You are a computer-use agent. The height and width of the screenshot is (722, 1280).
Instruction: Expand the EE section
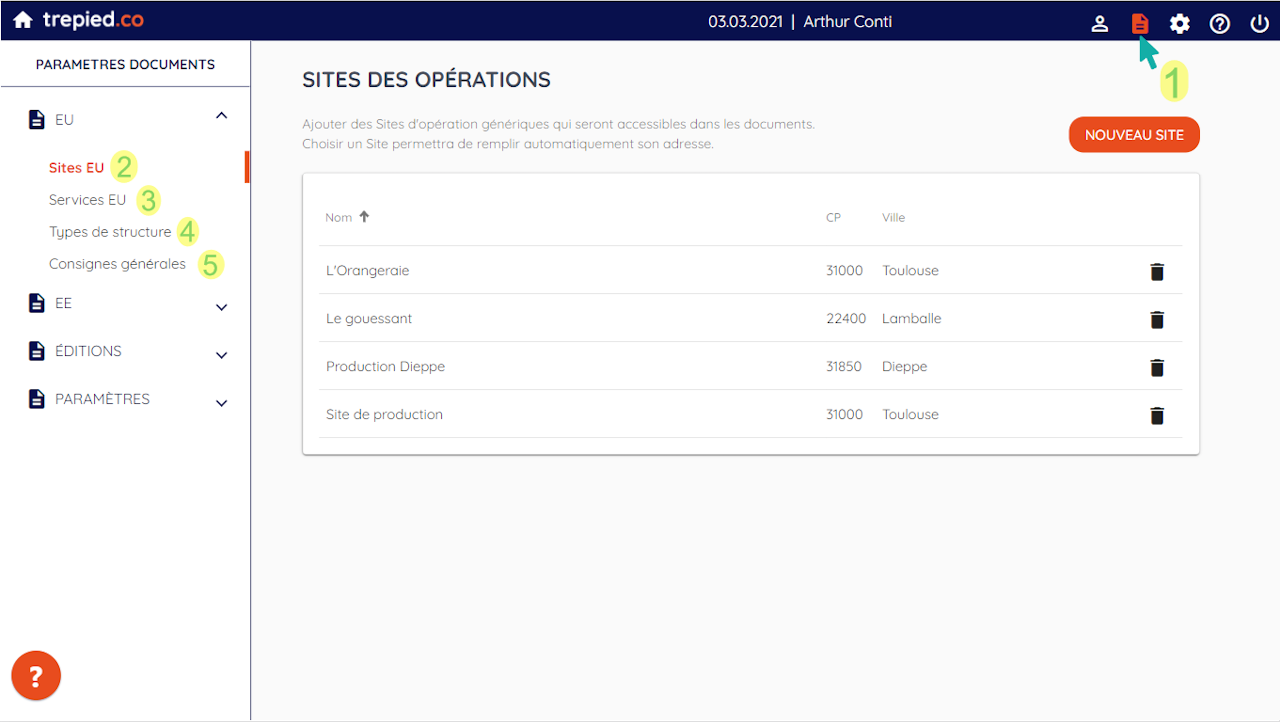[x=222, y=307]
